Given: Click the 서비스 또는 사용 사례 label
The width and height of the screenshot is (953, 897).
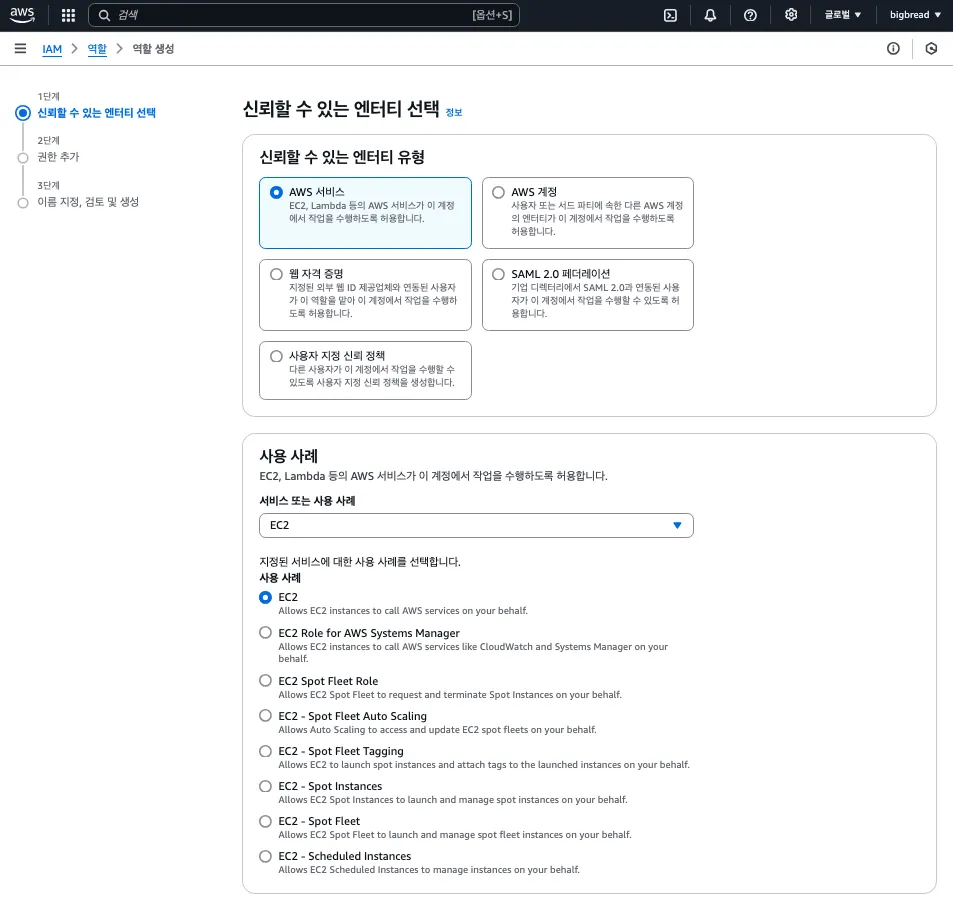Looking at the screenshot, I should point(308,501).
